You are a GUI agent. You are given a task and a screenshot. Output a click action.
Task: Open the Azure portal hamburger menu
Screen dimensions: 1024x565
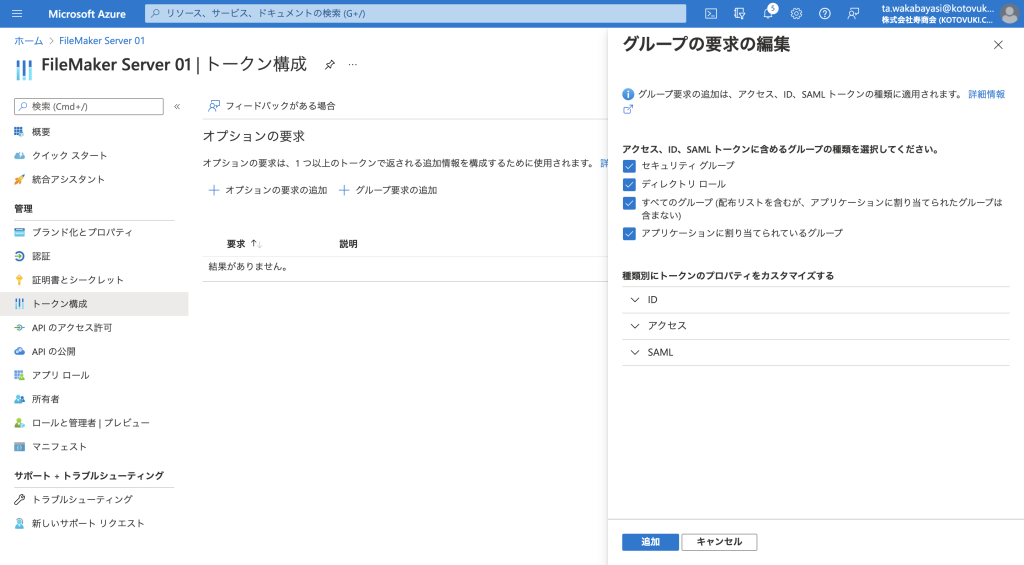point(17,13)
